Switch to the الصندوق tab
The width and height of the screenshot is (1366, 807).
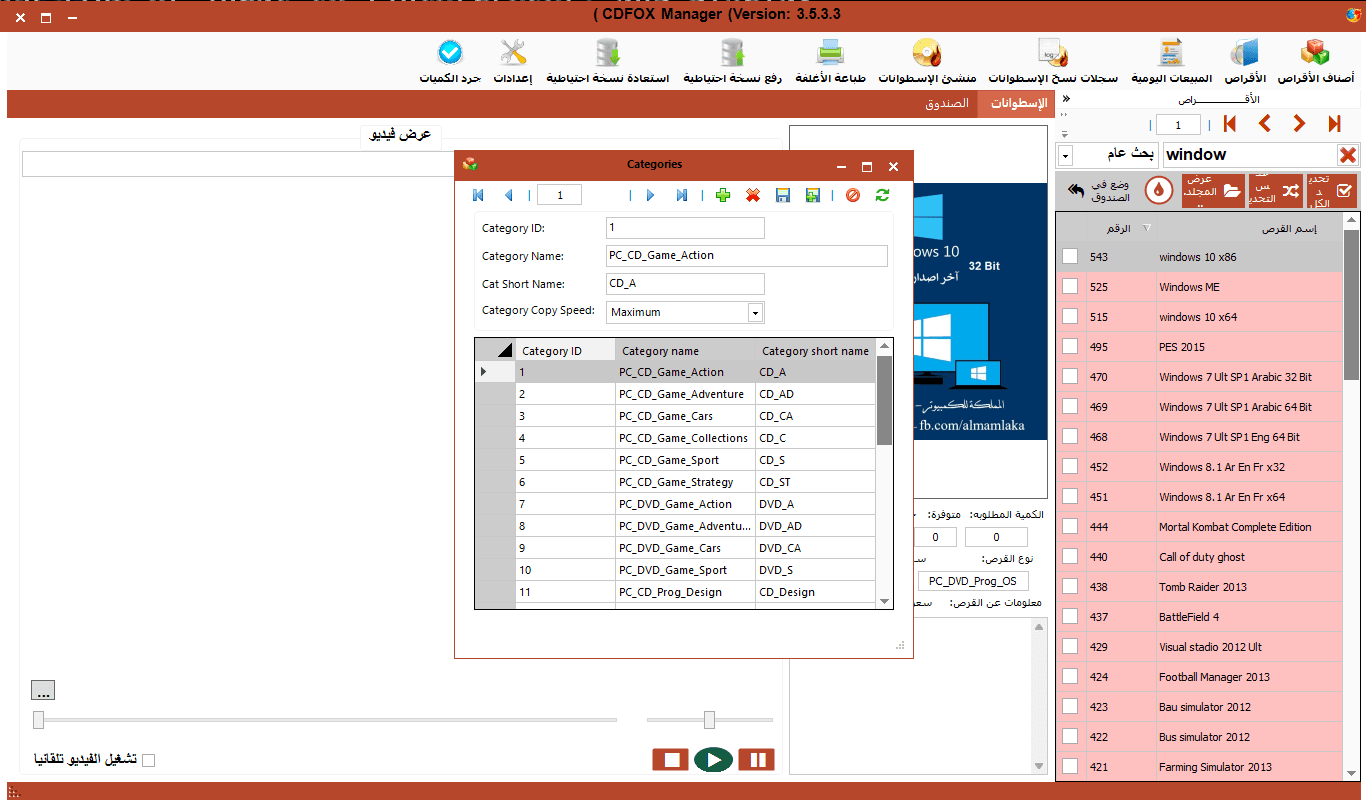pos(947,104)
